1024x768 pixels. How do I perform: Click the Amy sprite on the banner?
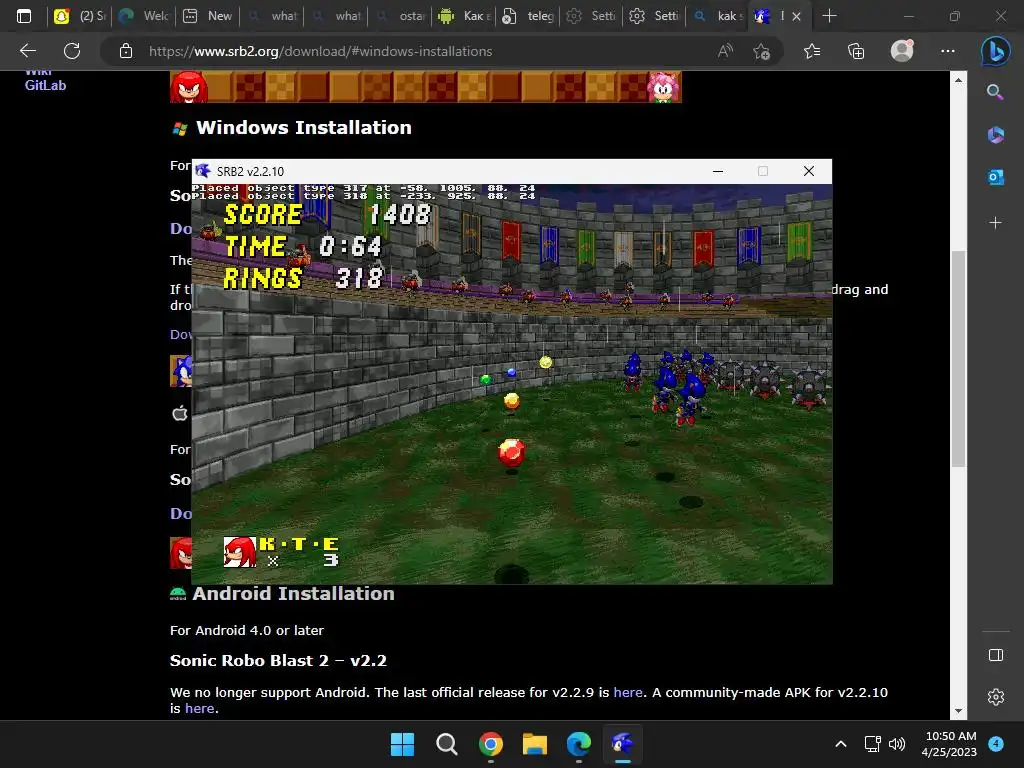[664, 87]
